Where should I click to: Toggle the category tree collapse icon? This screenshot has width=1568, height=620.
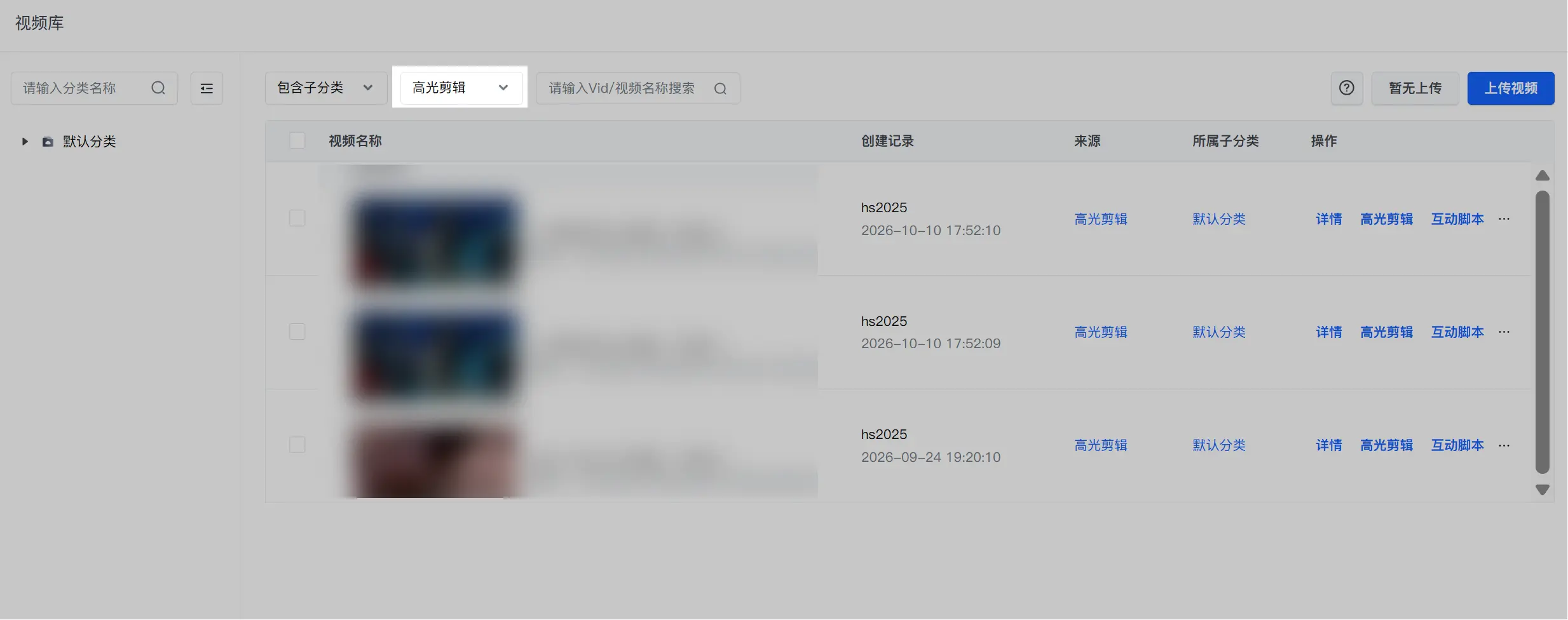pos(207,88)
